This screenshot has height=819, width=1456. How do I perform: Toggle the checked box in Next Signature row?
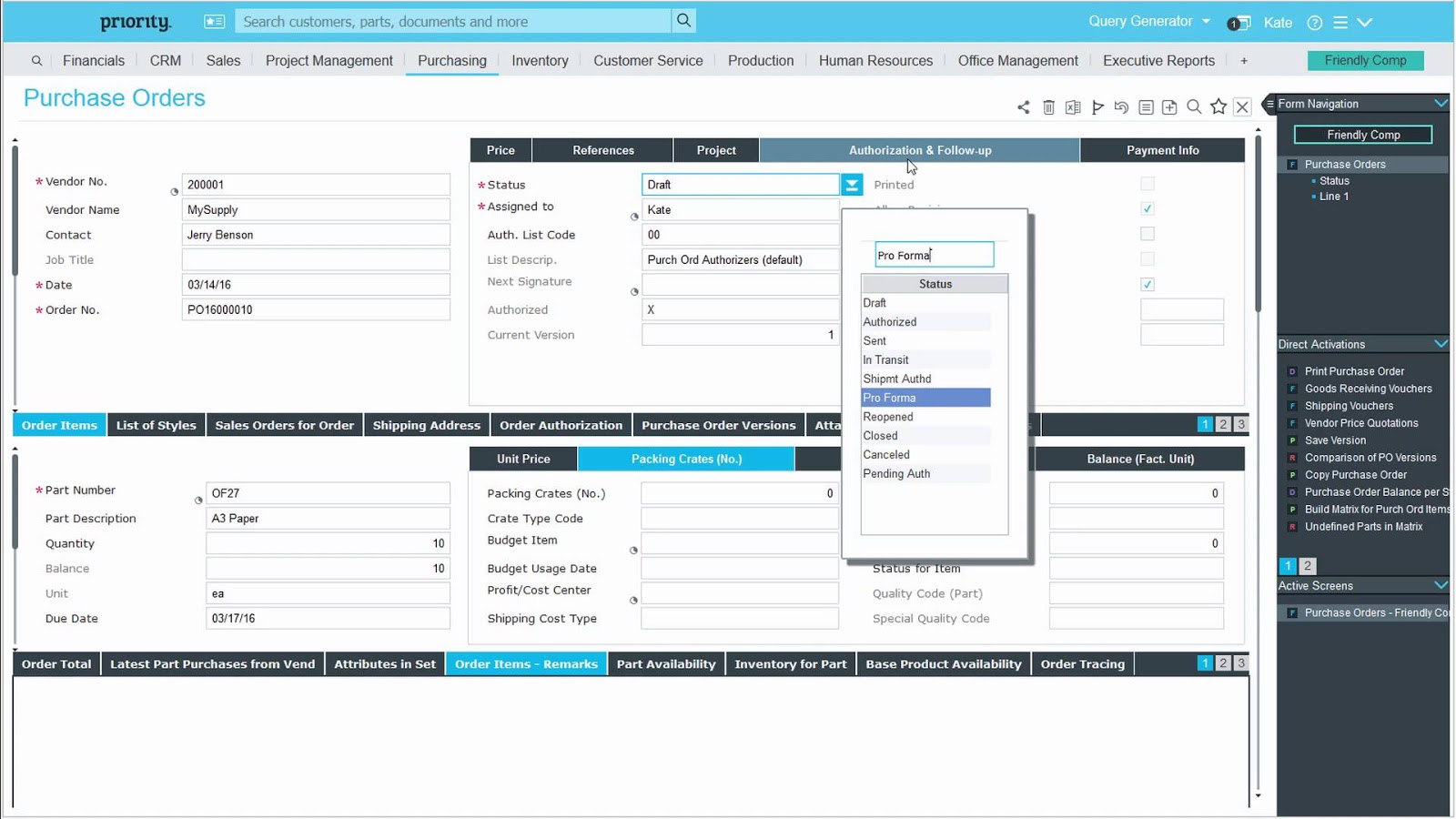tap(1148, 284)
